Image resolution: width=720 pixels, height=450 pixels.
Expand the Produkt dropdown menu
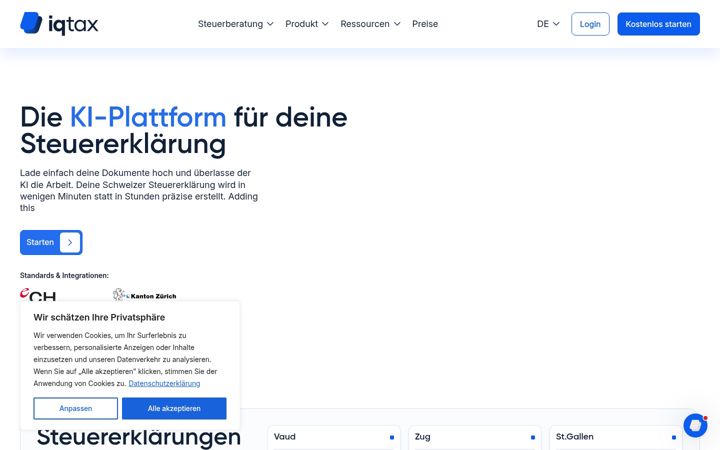[307, 24]
